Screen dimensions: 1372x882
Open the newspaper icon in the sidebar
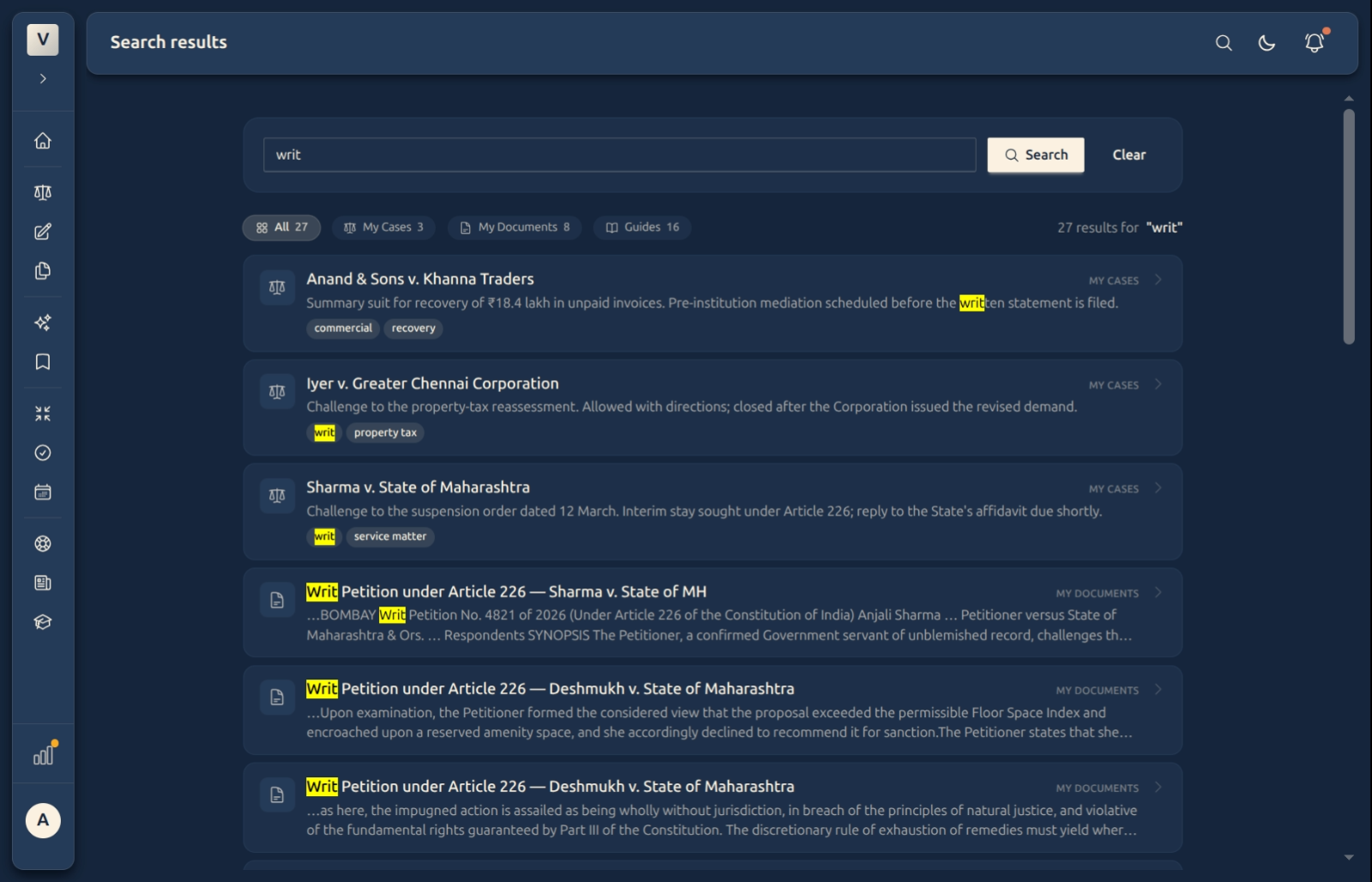click(43, 583)
